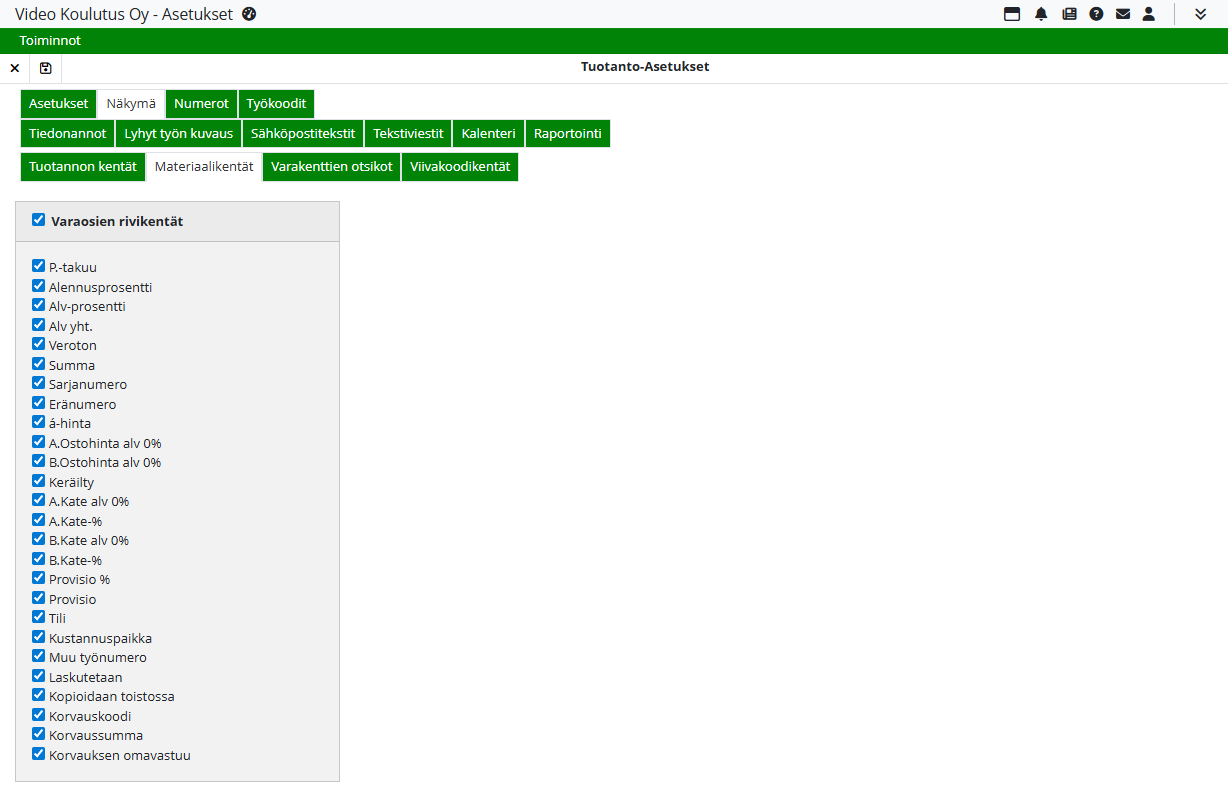Click the save disk icon

pyautogui.click(x=46, y=68)
